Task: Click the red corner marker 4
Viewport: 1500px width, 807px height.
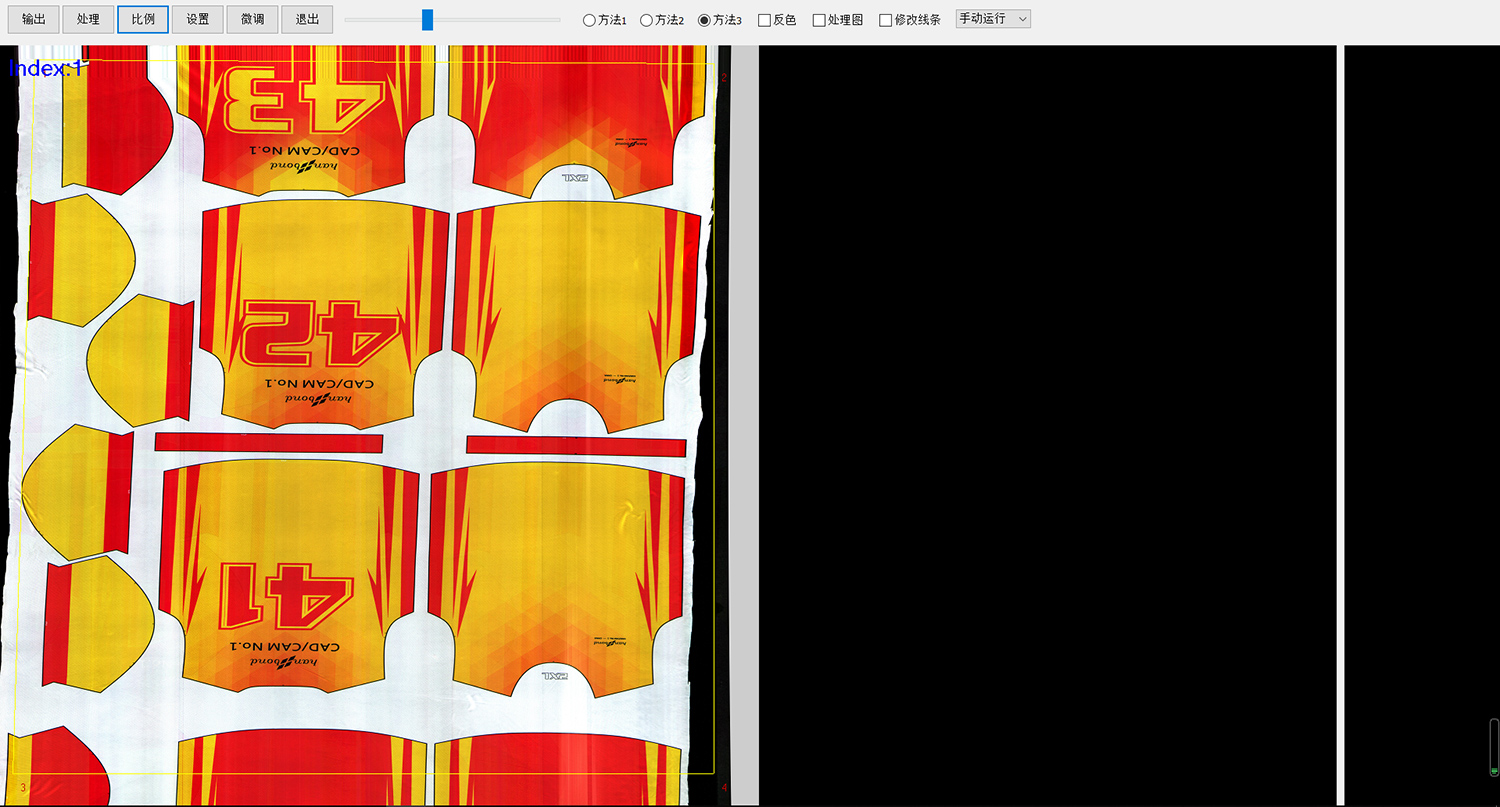Action: pos(724,789)
